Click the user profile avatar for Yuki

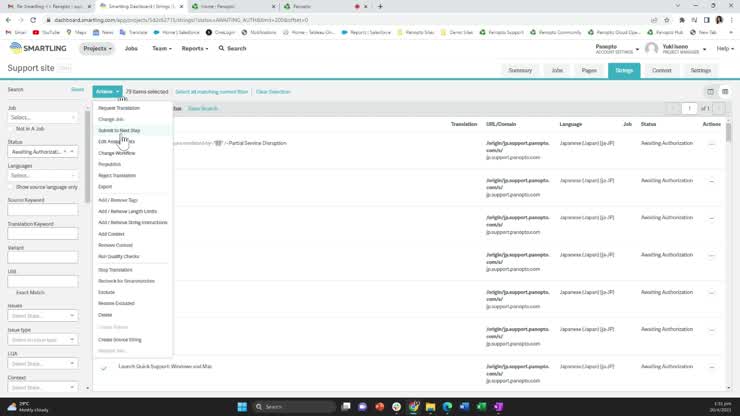tap(652, 48)
